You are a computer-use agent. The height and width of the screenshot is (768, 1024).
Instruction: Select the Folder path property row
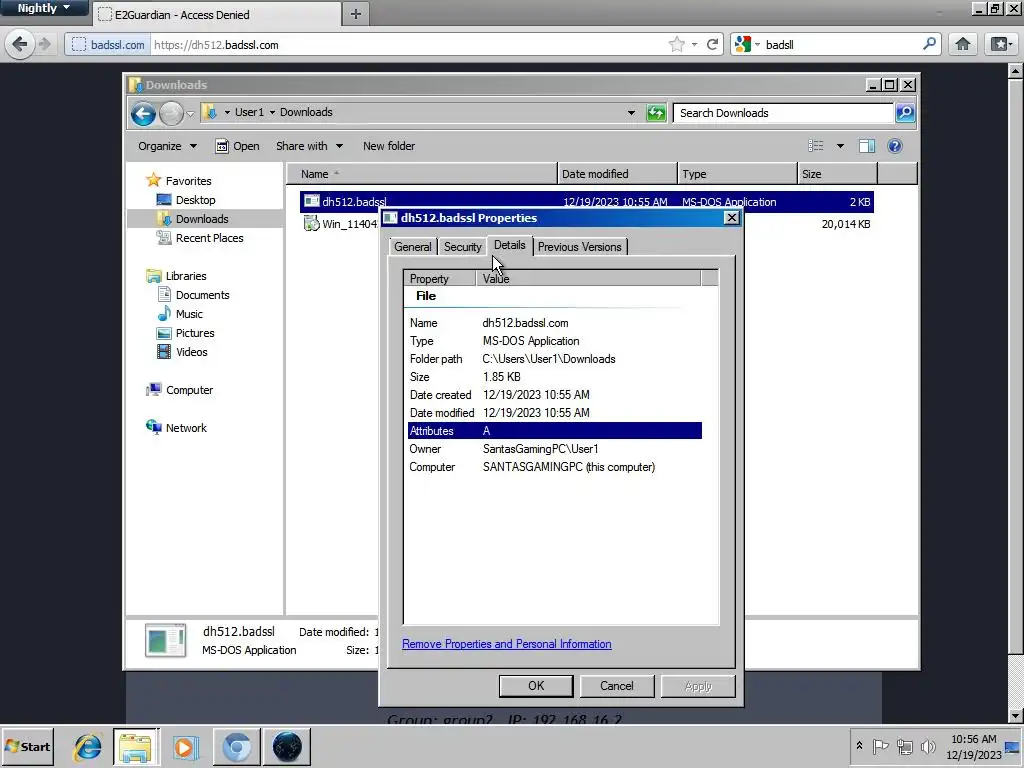(x=554, y=359)
